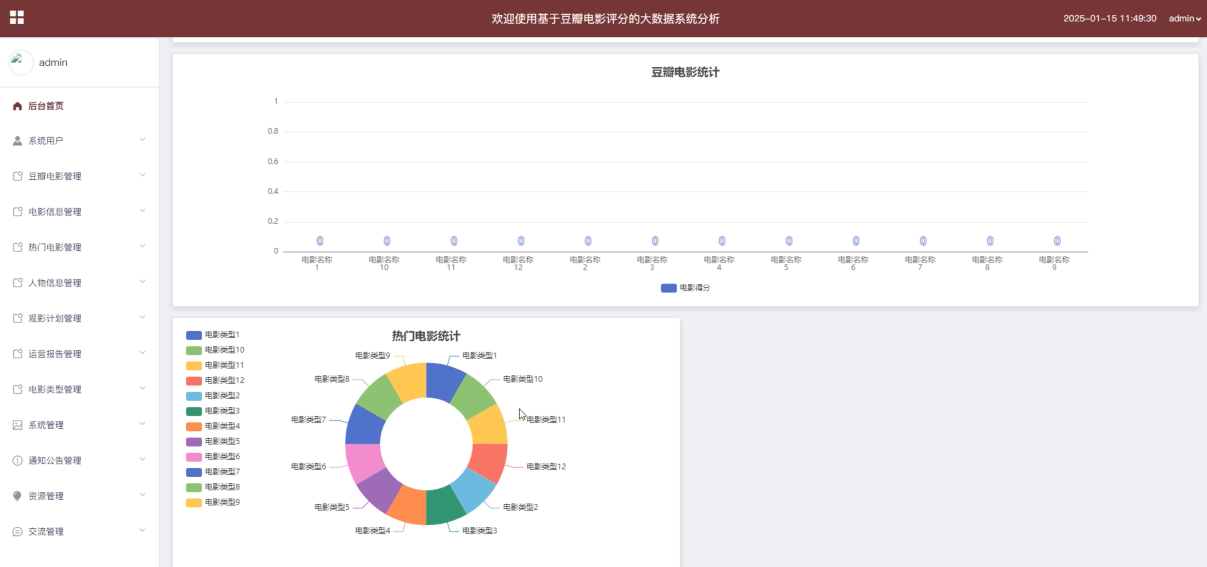Click the pin icon beside 资源管理
This screenshot has height=567, width=1207.
(17, 496)
